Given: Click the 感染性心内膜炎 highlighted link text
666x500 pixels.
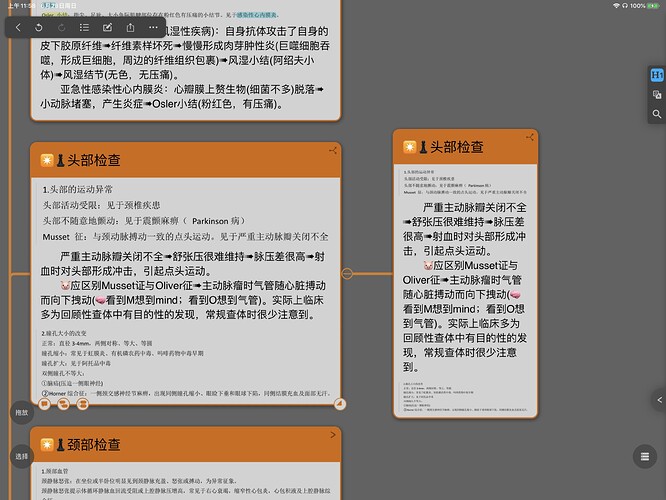Looking at the screenshot, I should [256, 15].
